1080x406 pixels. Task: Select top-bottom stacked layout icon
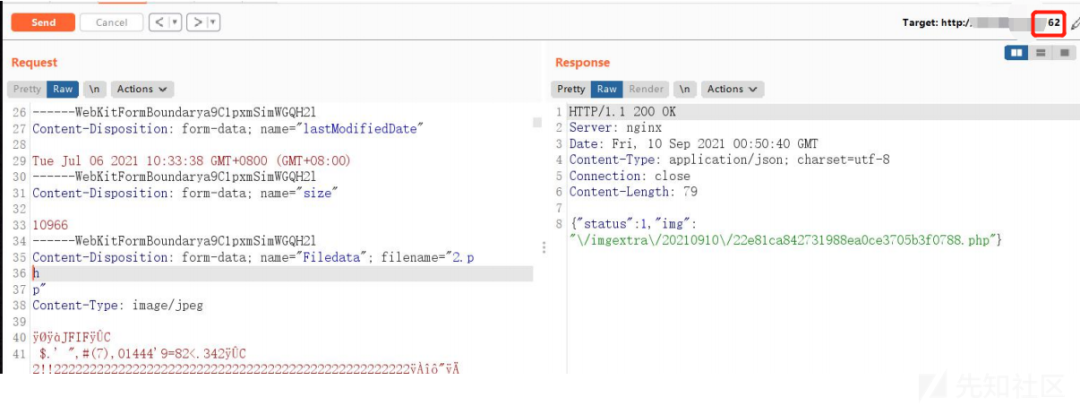pyautogui.click(x=1041, y=52)
